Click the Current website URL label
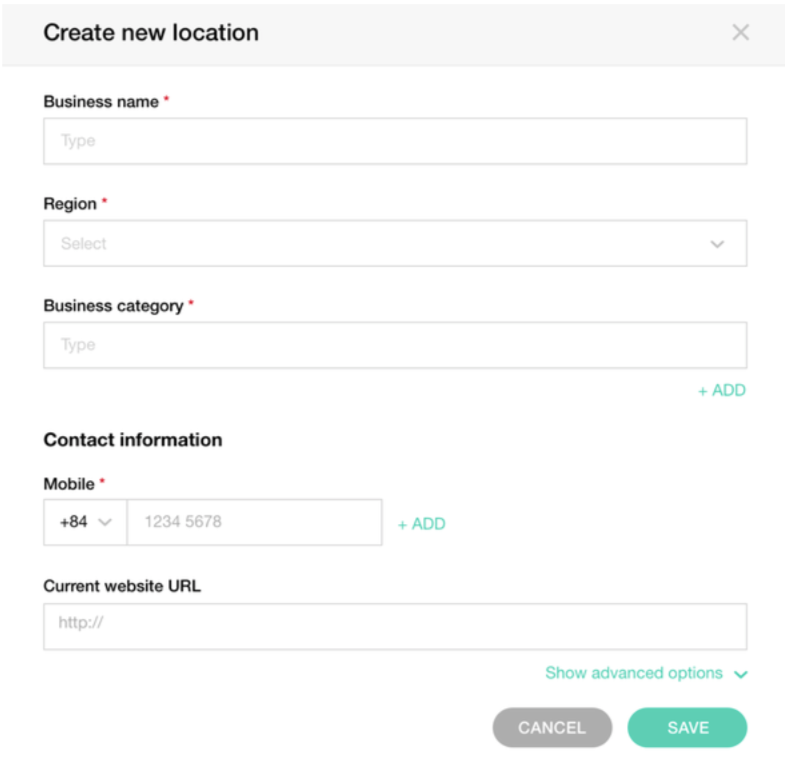The height and width of the screenshot is (779, 785). [122, 586]
